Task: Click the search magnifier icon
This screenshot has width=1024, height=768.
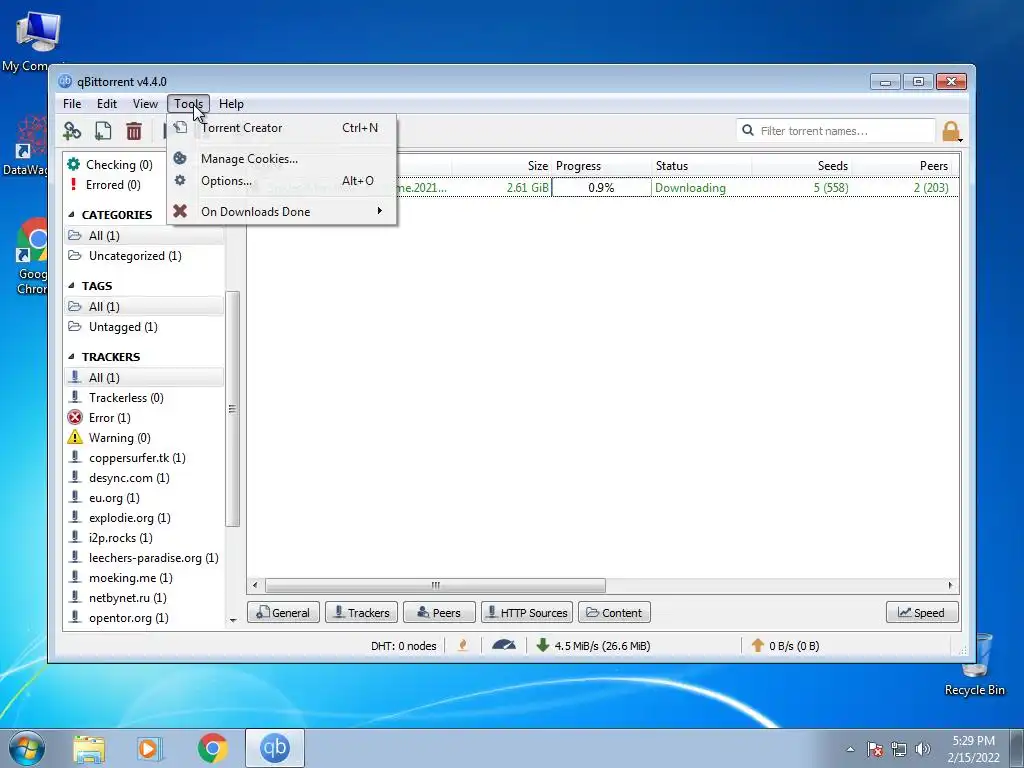Action: [x=748, y=131]
